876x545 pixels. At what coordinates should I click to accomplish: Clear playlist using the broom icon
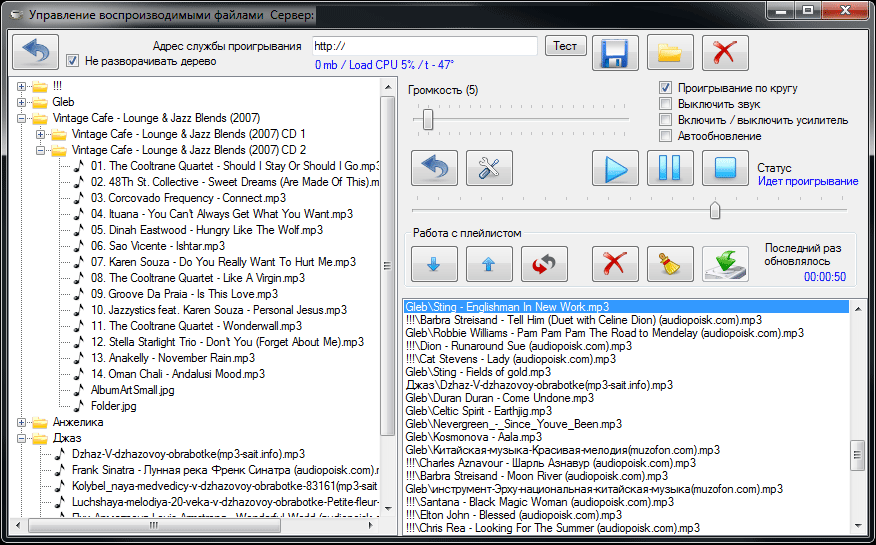tap(670, 266)
